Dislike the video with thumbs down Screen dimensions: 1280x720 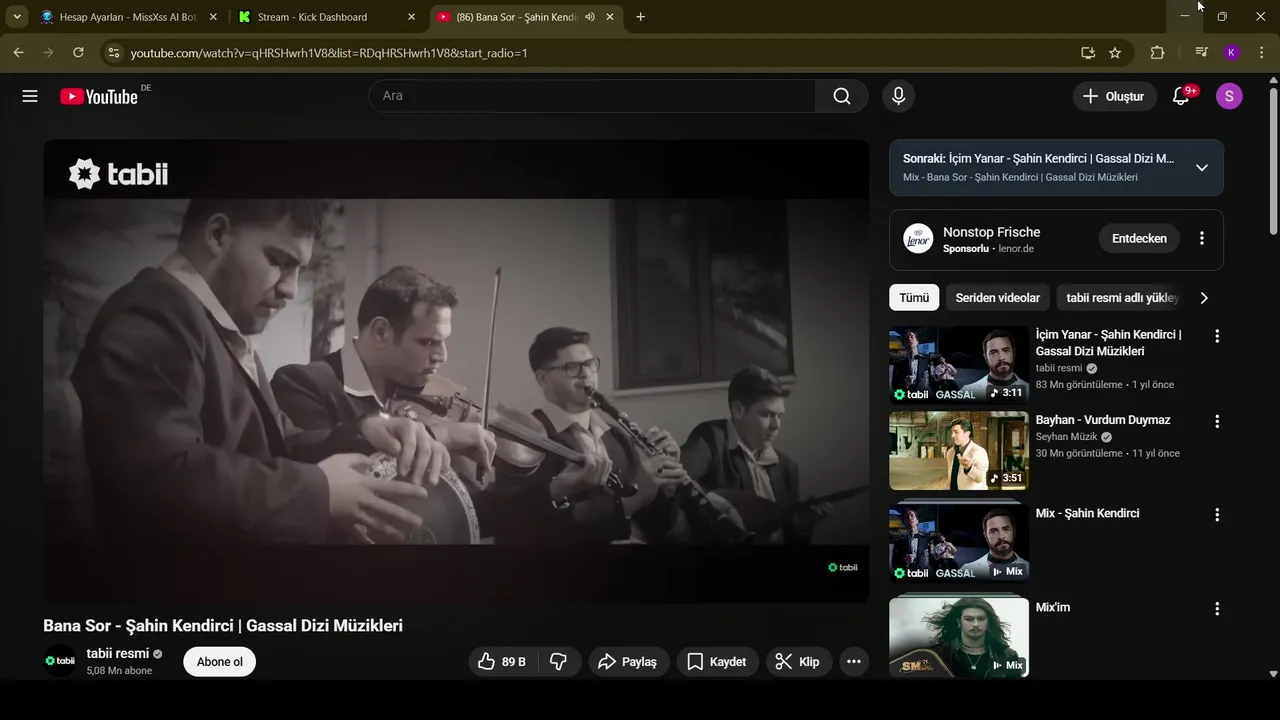tap(560, 662)
